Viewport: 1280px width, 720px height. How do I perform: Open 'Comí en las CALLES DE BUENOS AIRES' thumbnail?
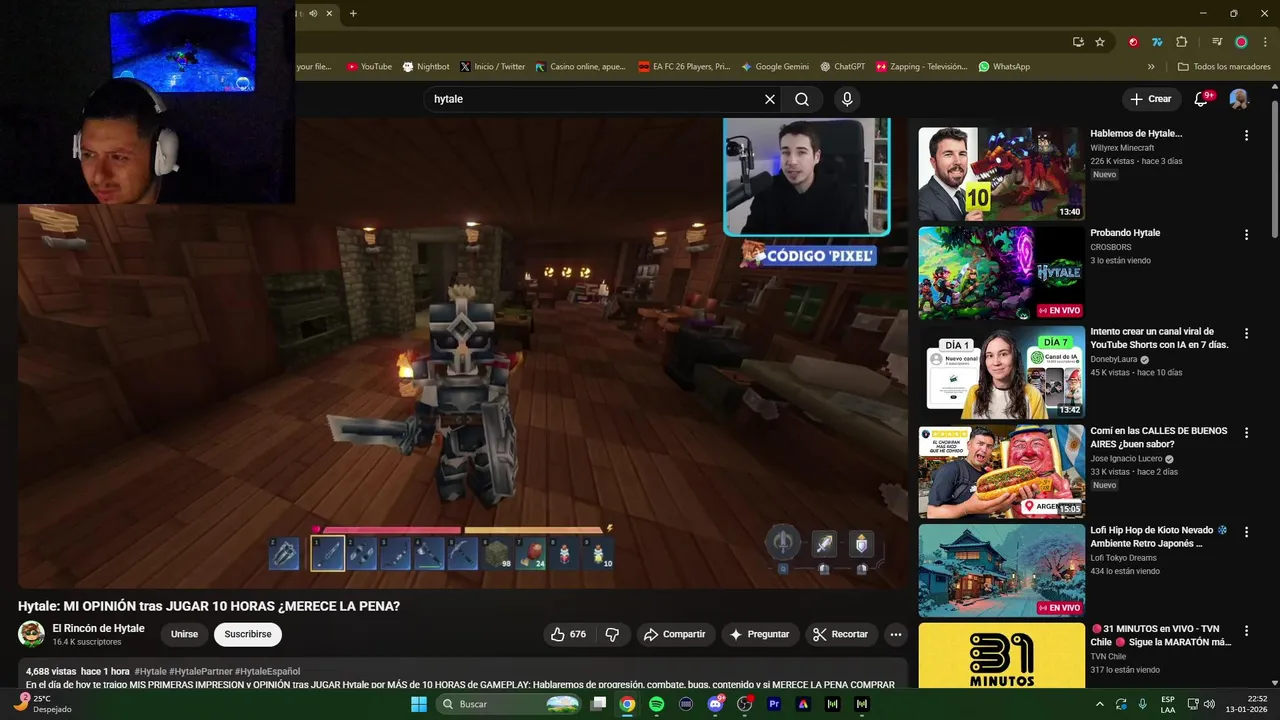pyautogui.click(x=1001, y=471)
